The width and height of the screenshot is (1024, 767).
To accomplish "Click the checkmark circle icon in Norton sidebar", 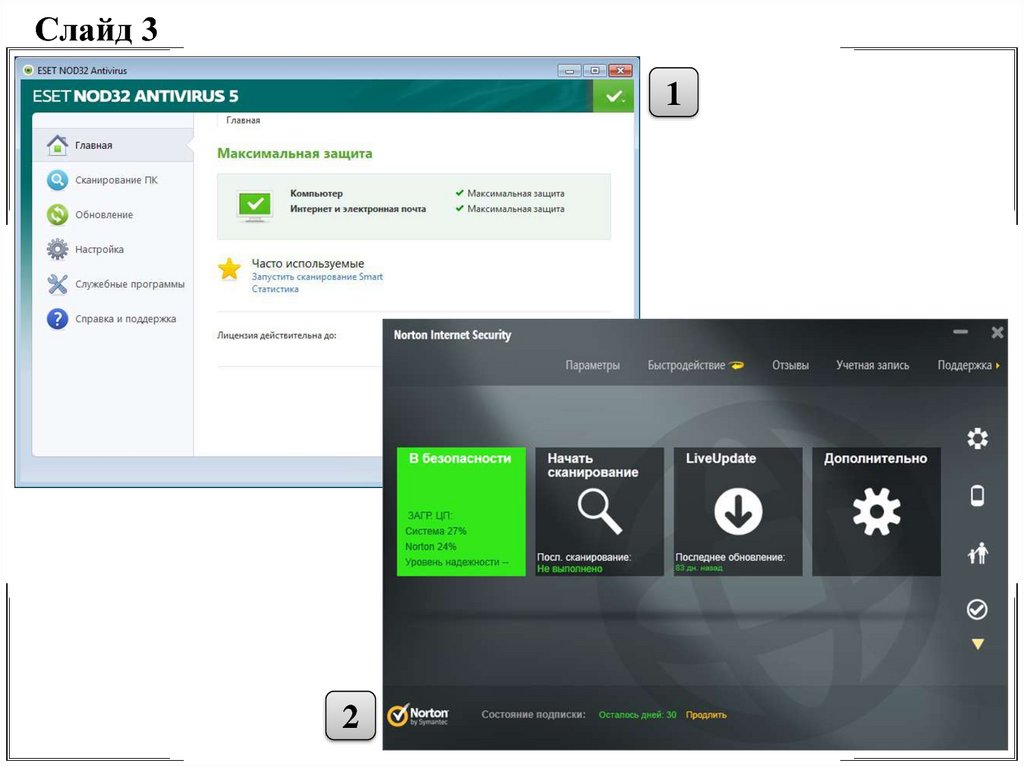I will (977, 609).
